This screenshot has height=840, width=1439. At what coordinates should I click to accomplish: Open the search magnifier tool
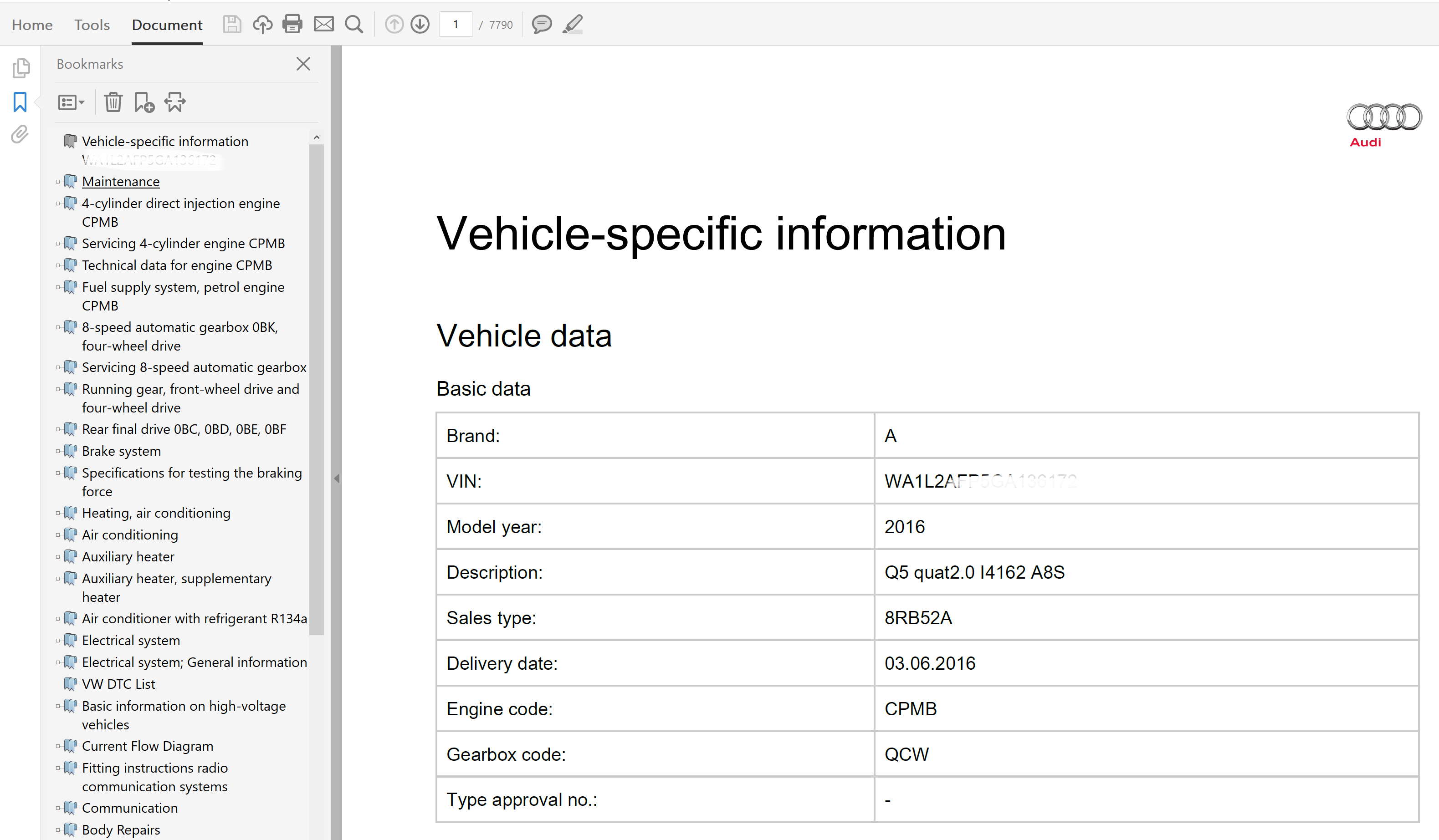pyautogui.click(x=353, y=24)
